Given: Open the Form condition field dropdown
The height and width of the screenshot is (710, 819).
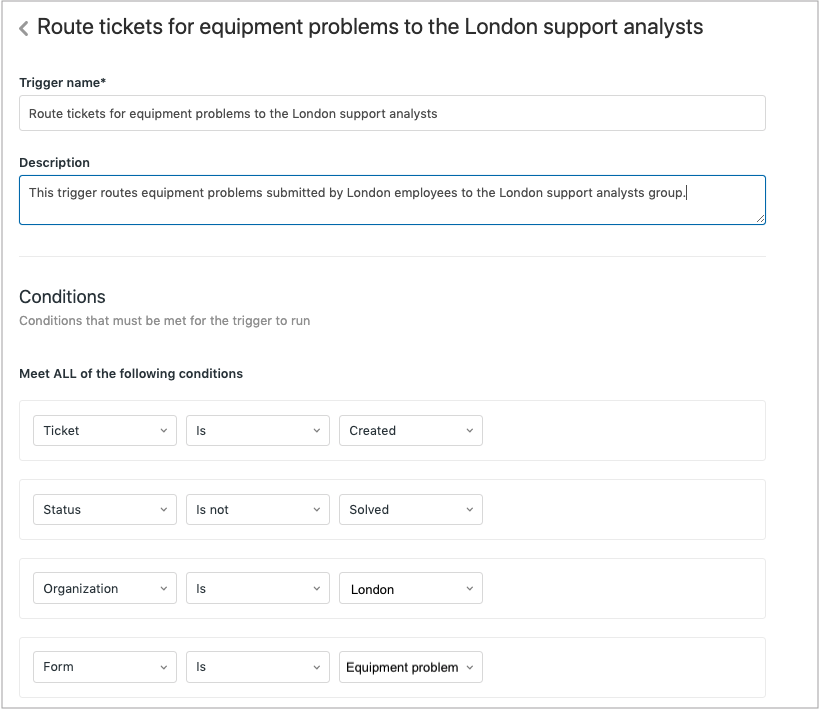Looking at the screenshot, I should 105,667.
